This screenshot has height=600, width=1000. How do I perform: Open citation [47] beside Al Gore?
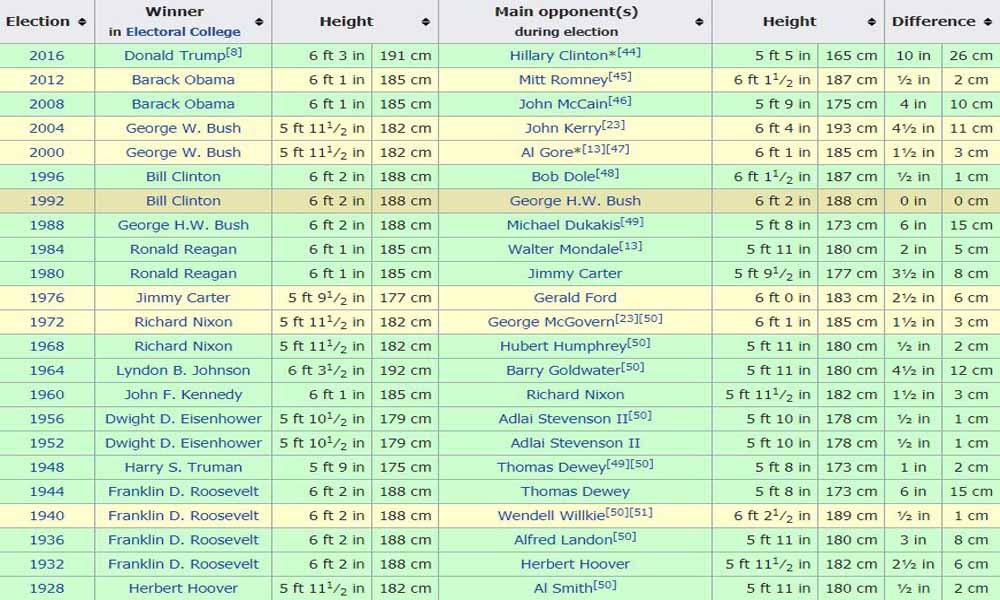click(618, 149)
